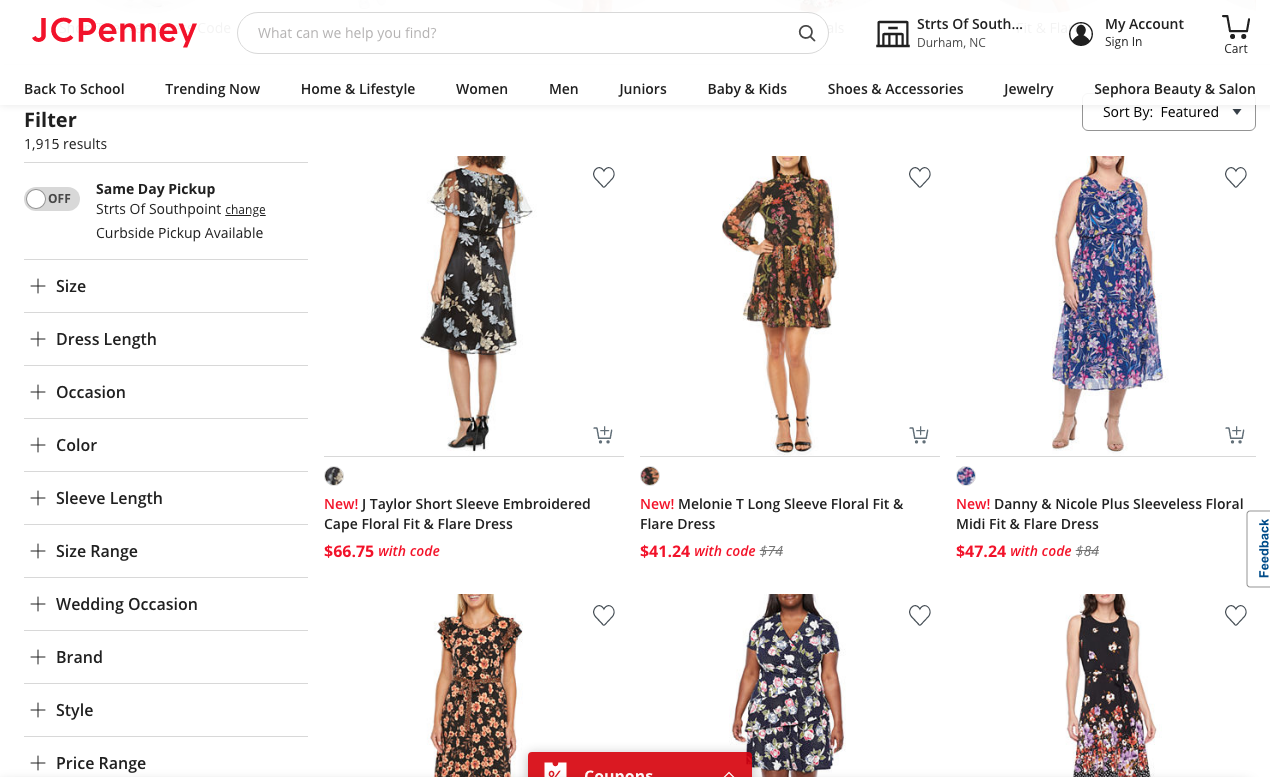Click the store locator building icon
Viewport: 1270px width, 777px height.
893,33
